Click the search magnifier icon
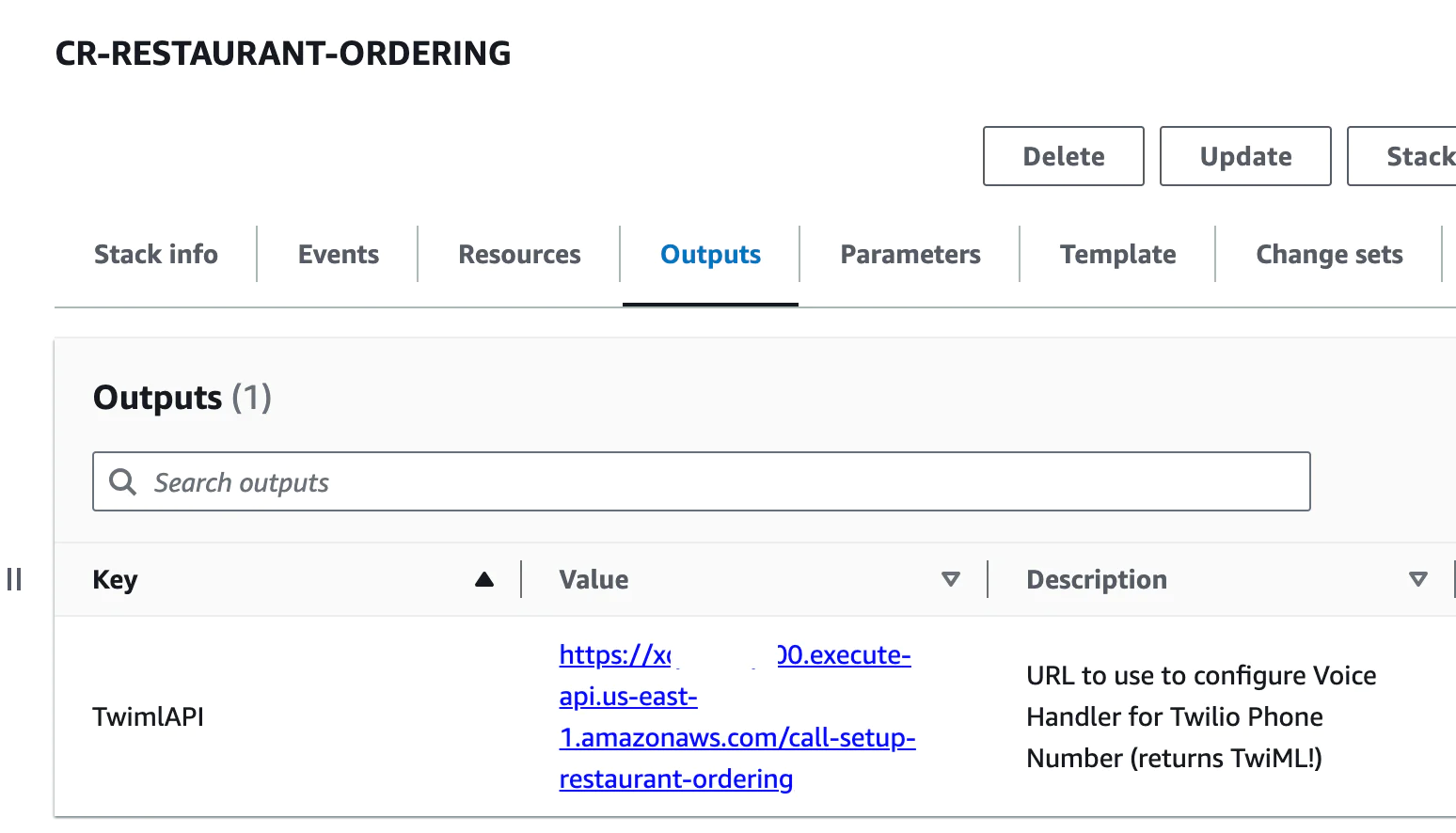Screen dimensions: 1456x833 123,482
